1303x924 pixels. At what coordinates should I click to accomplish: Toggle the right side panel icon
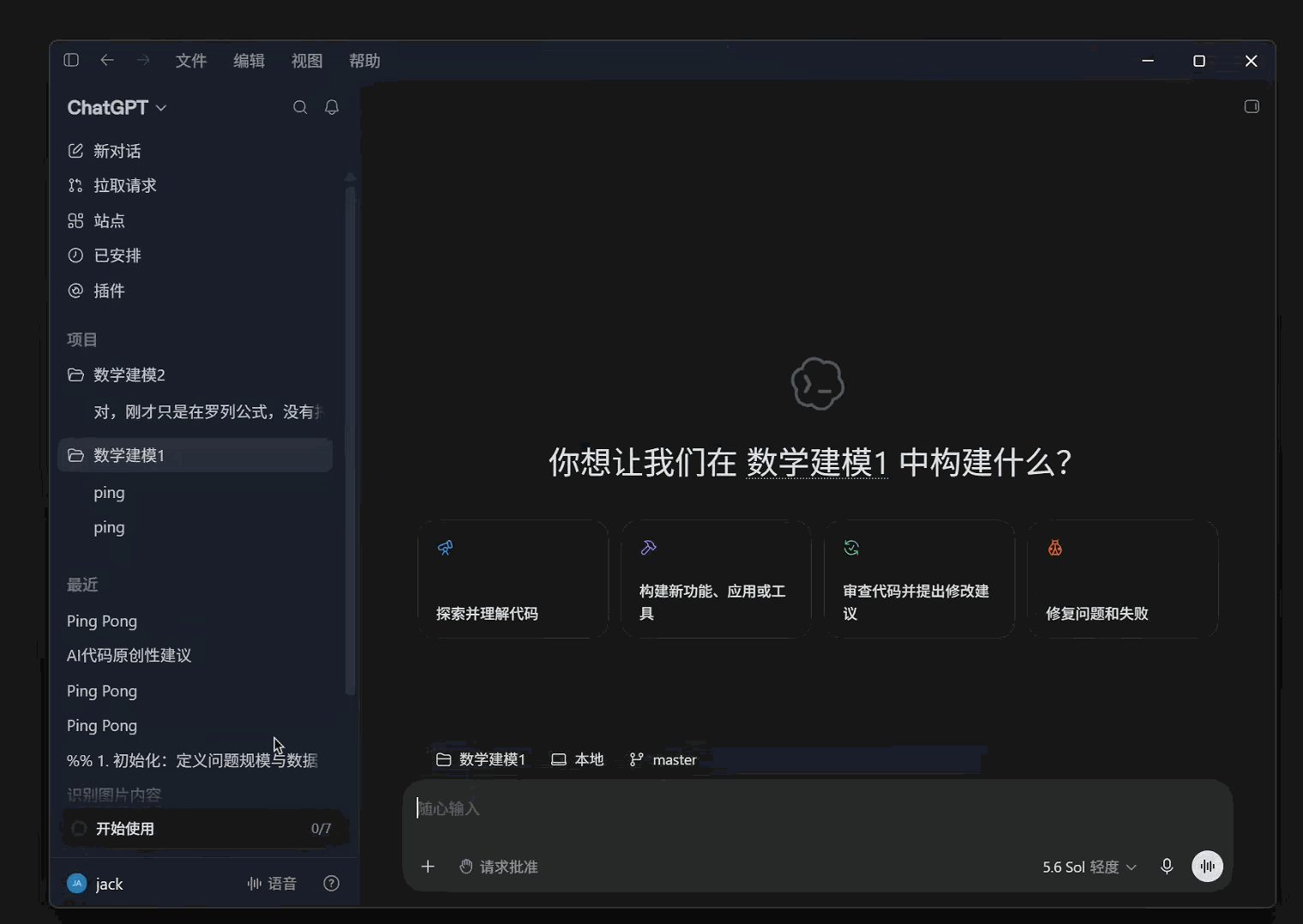[1252, 106]
